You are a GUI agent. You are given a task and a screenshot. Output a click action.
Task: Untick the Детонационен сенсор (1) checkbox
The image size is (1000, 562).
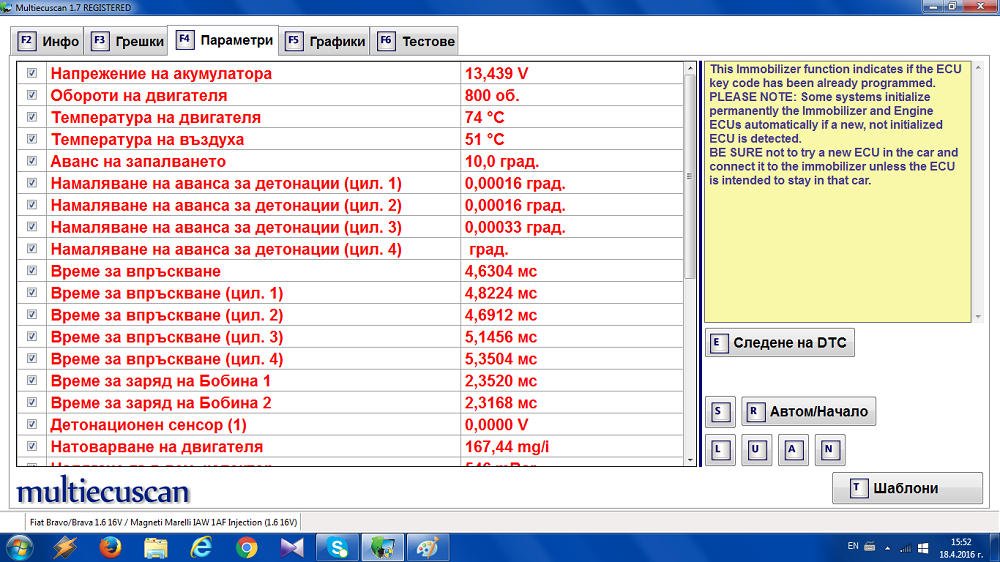coord(32,425)
